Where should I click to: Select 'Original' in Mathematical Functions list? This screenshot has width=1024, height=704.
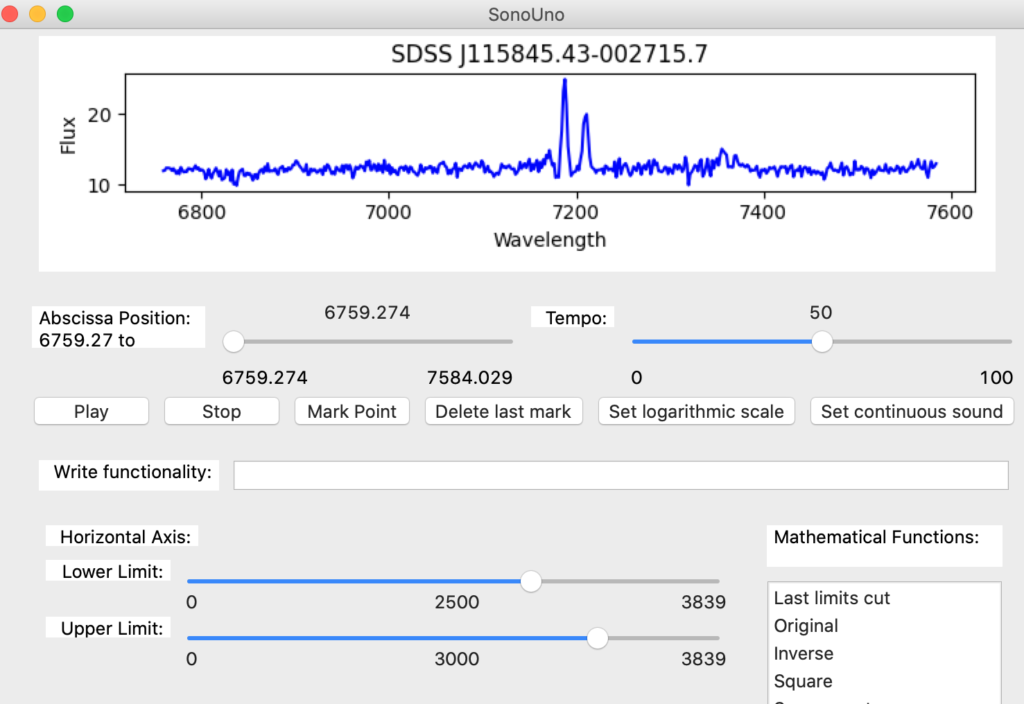[x=806, y=626]
